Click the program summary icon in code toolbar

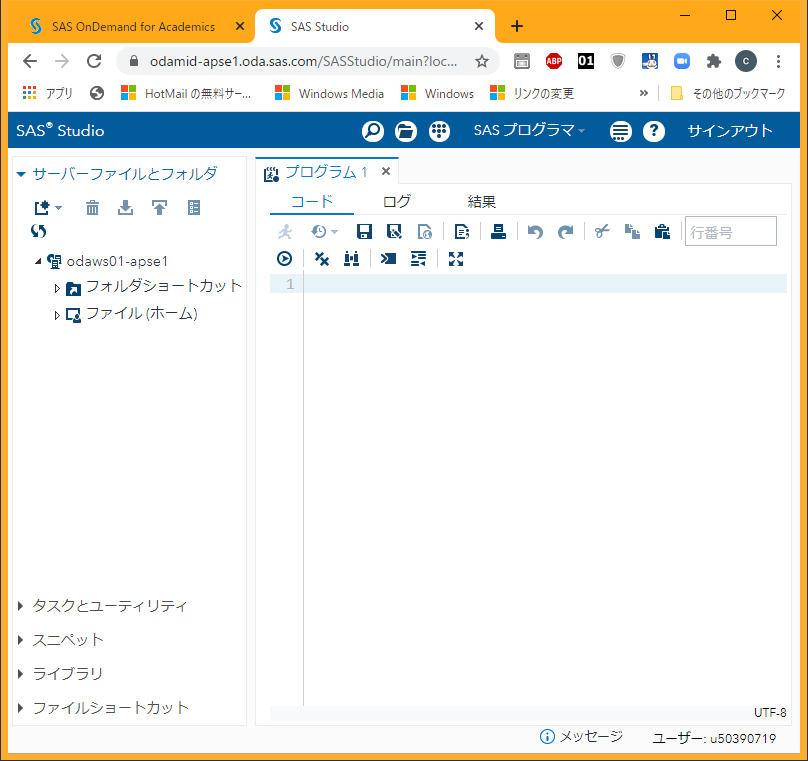click(425, 232)
